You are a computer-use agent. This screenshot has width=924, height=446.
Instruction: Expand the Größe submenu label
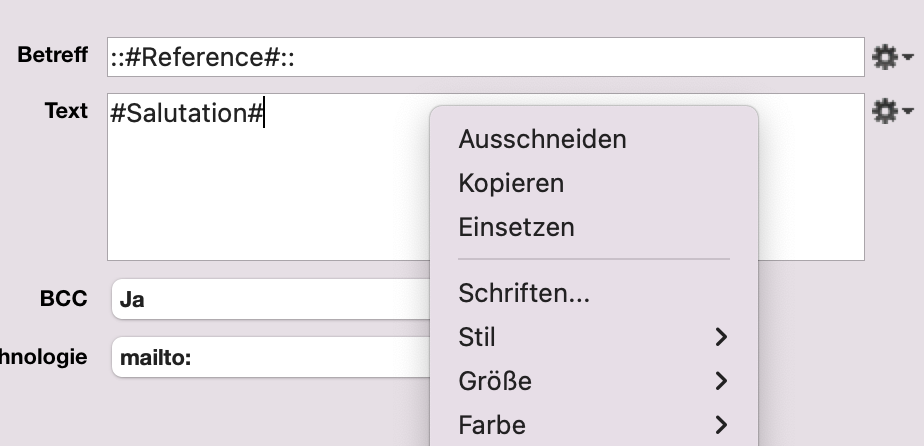495,381
